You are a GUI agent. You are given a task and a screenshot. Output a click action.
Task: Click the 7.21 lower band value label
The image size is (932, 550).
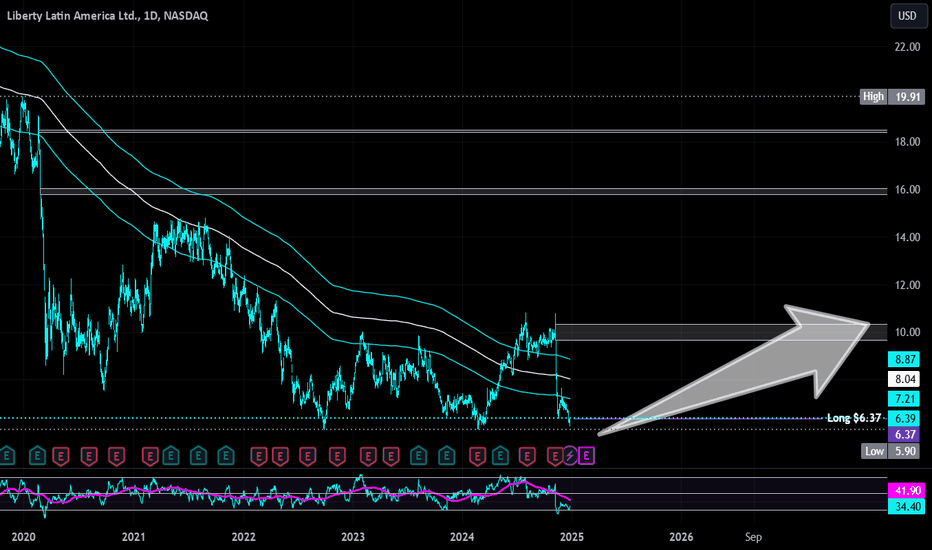(x=903, y=398)
